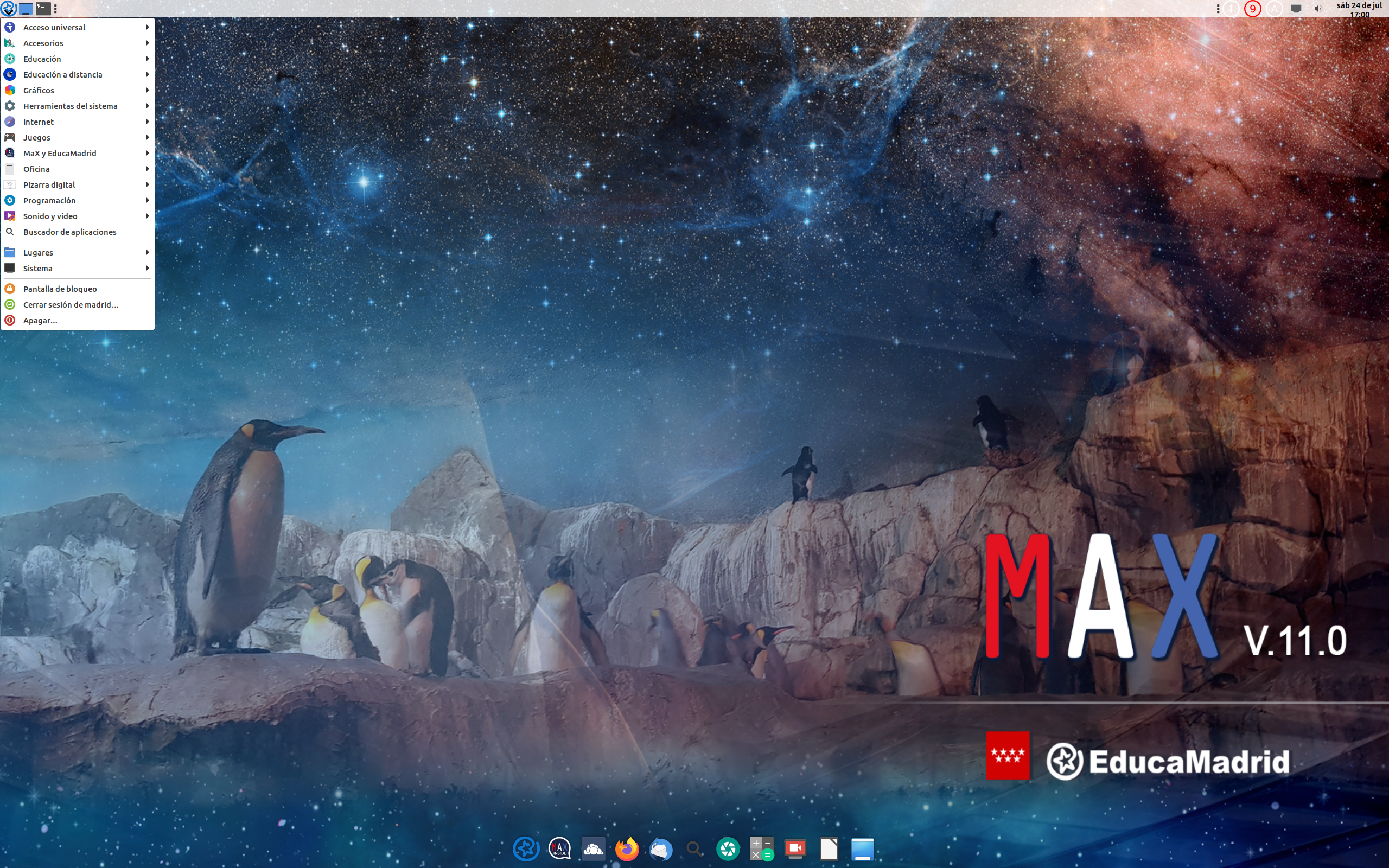Close the main menu via panel star button

point(8,8)
